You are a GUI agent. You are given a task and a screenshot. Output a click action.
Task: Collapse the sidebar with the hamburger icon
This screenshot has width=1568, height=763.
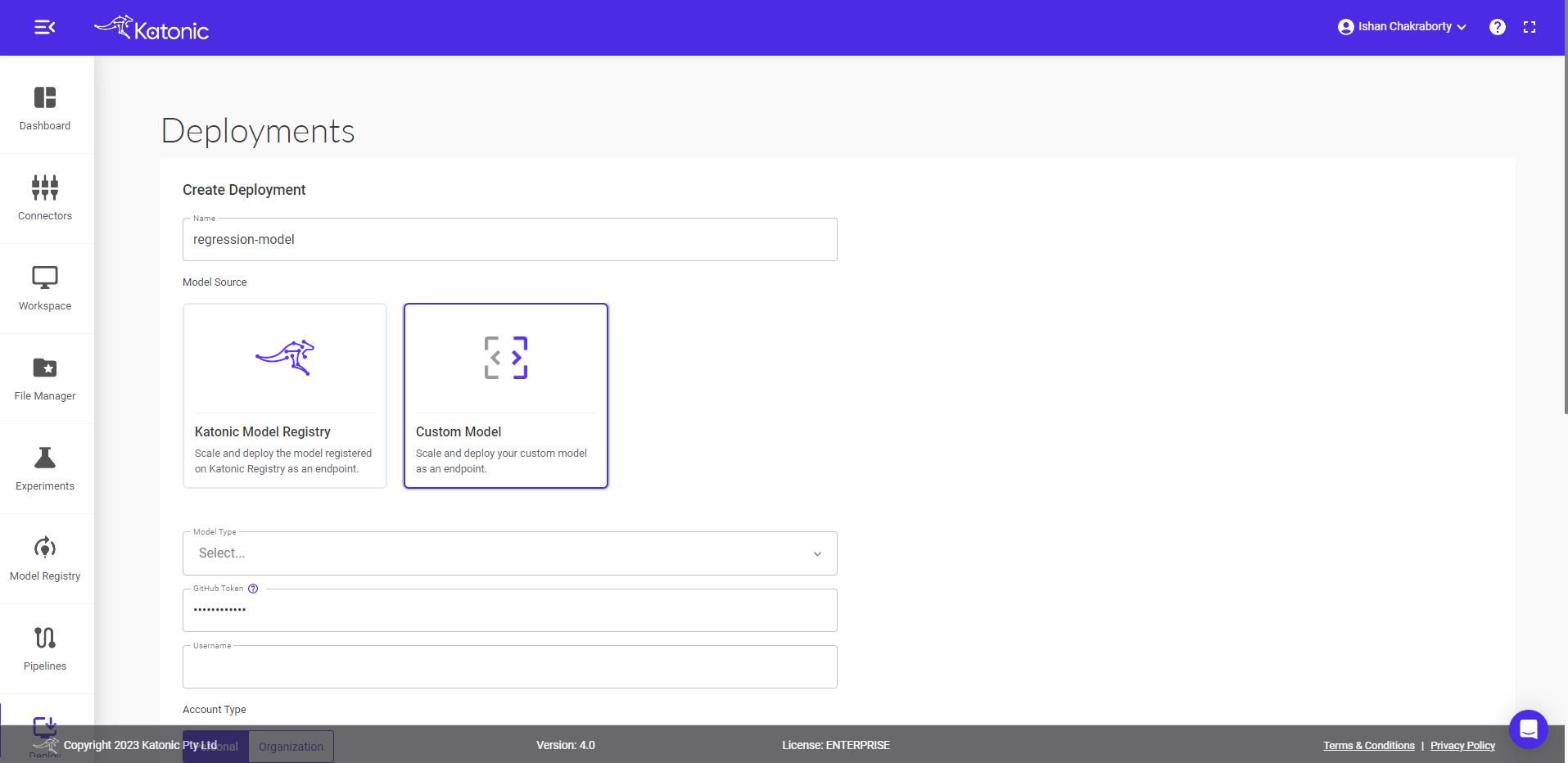pyautogui.click(x=44, y=27)
